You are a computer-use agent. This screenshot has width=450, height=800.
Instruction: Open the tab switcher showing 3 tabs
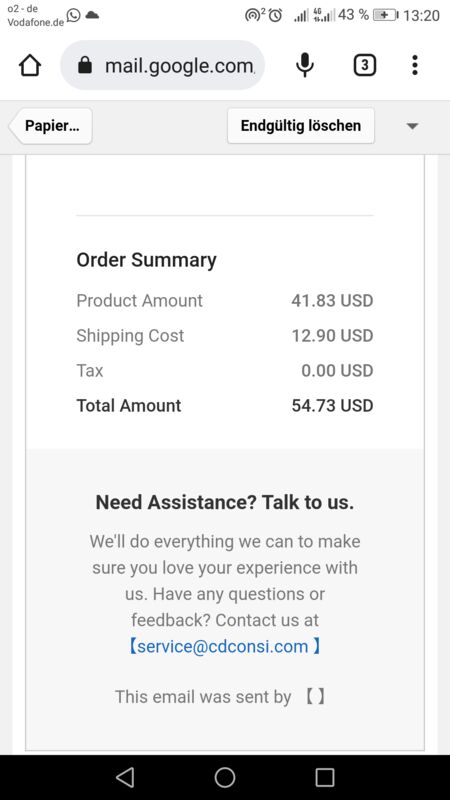click(x=364, y=65)
